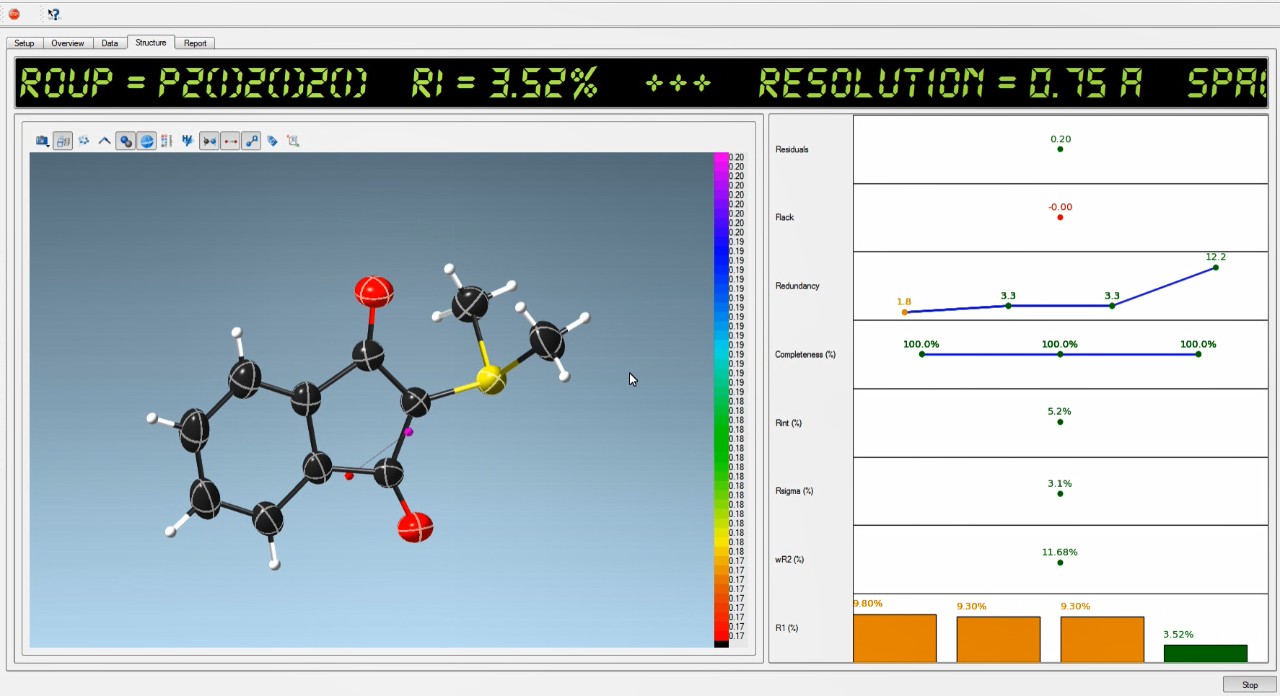Switch to the Setup tab
This screenshot has height=696, width=1280.
click(x=23, y=42)
